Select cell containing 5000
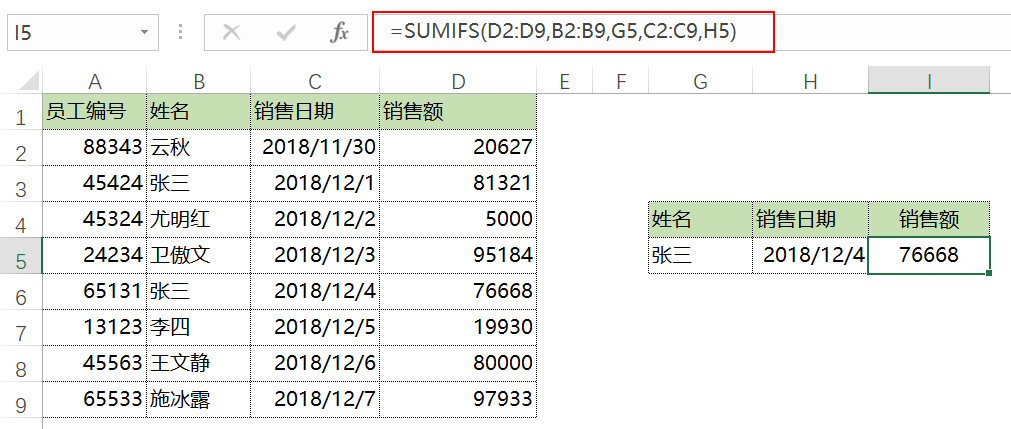This screenshot has height=429, width=1011. pos(458,220)
